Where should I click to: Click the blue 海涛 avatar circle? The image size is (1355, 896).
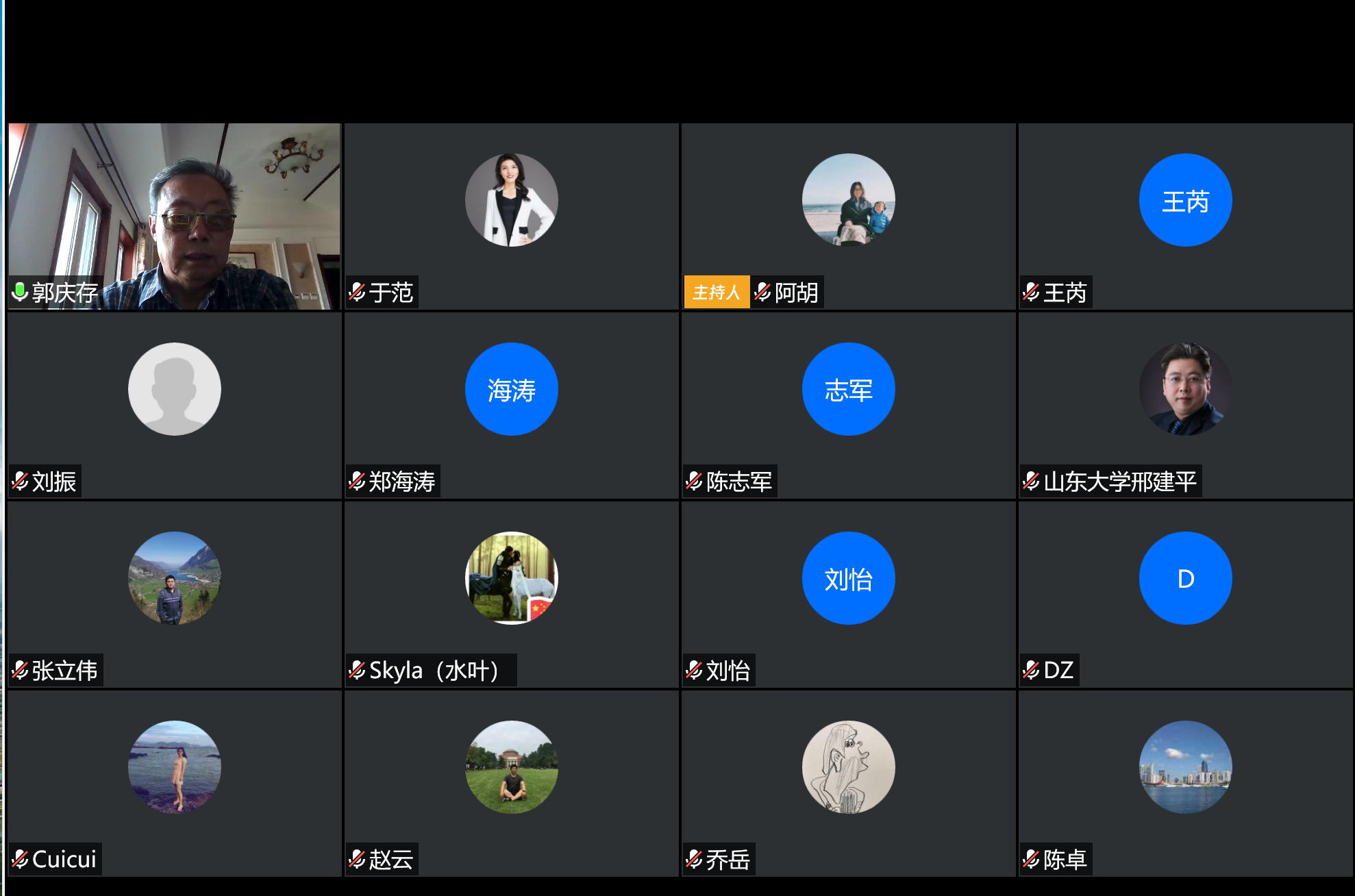tap(511, 389)
